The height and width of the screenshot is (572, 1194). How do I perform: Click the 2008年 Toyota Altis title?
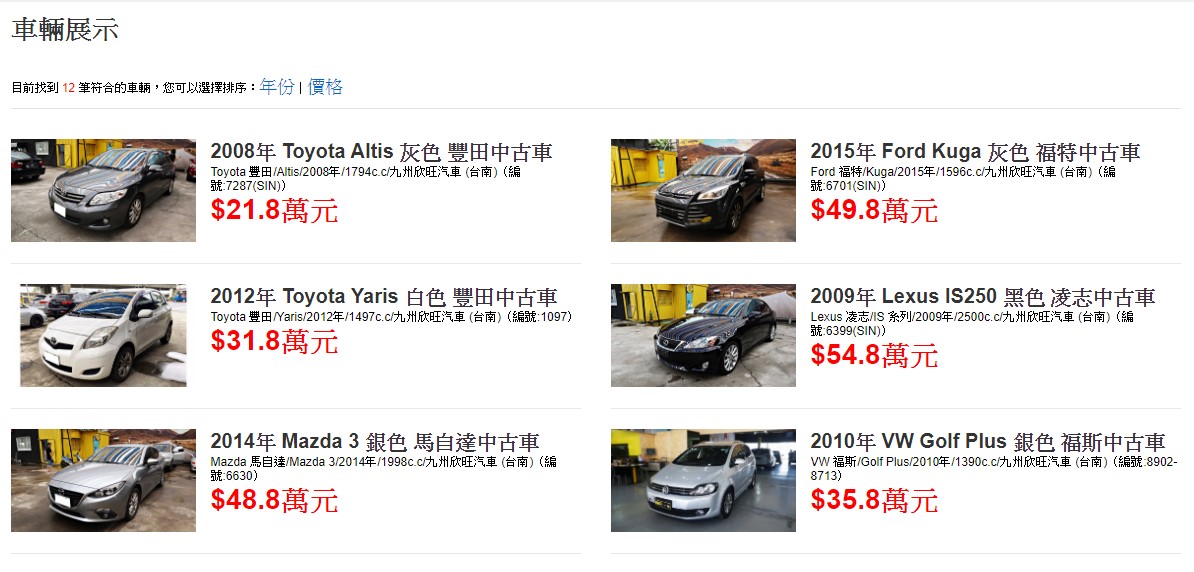[x=381, y=152]
